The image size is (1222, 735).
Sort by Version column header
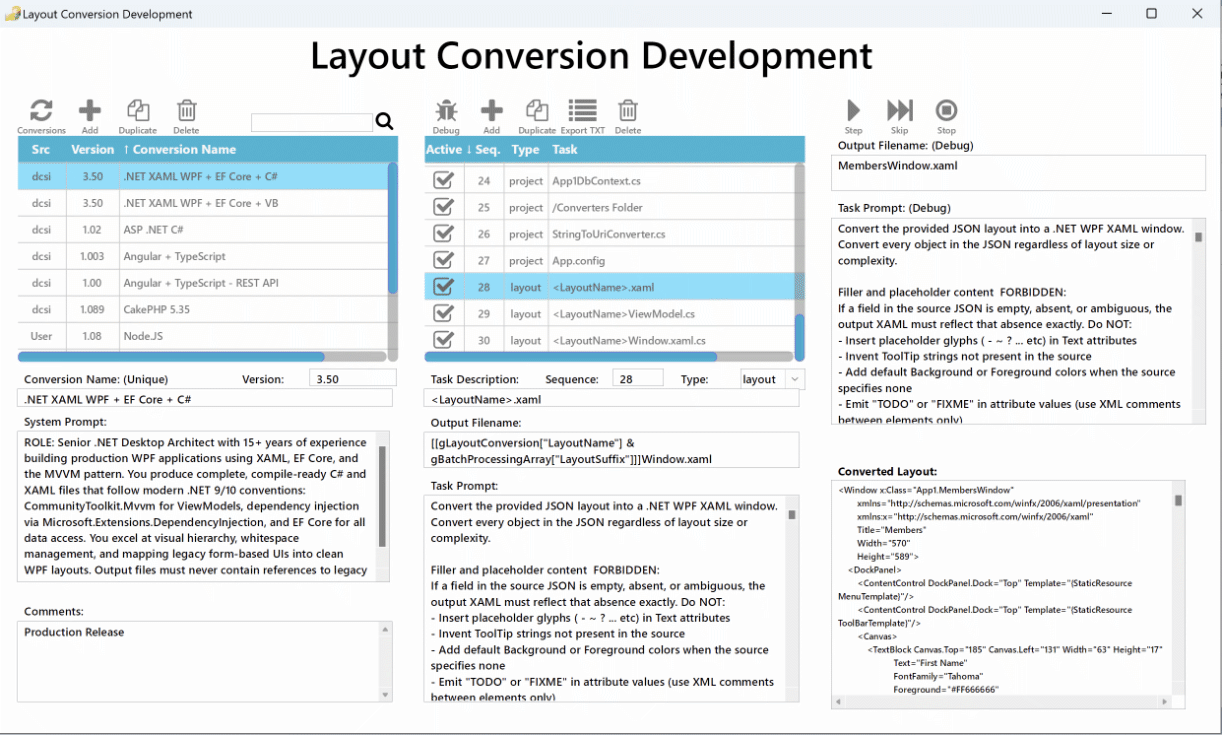pos(92,149)
